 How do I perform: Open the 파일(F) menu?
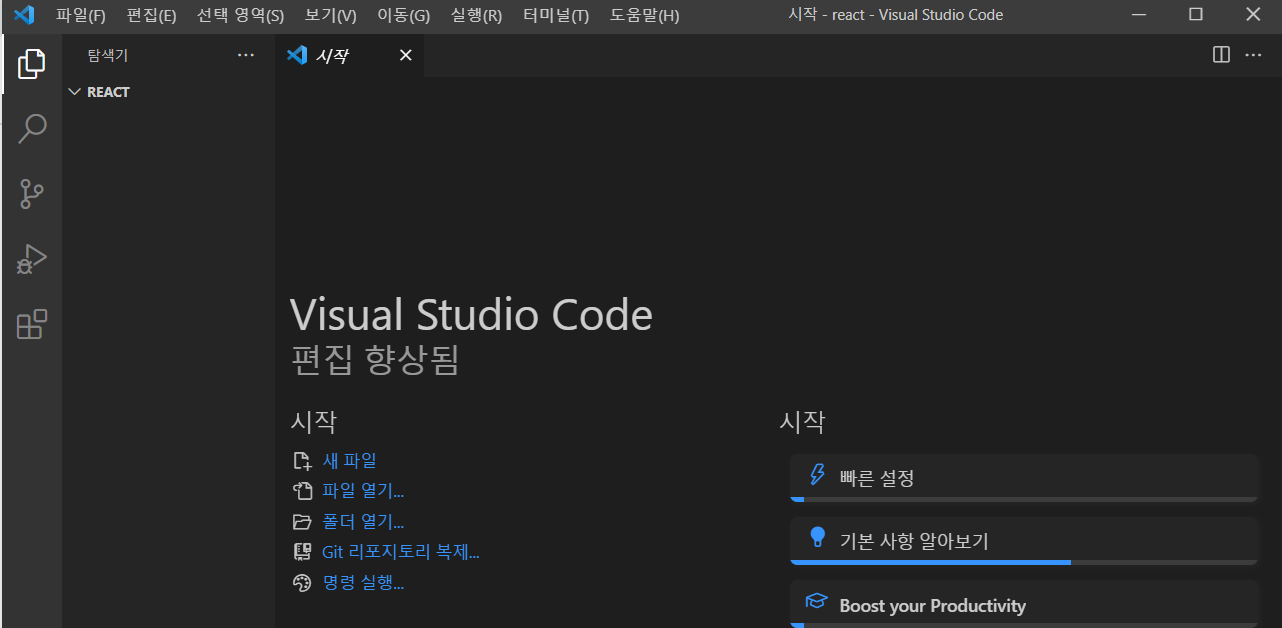click(x=81, y=15)
